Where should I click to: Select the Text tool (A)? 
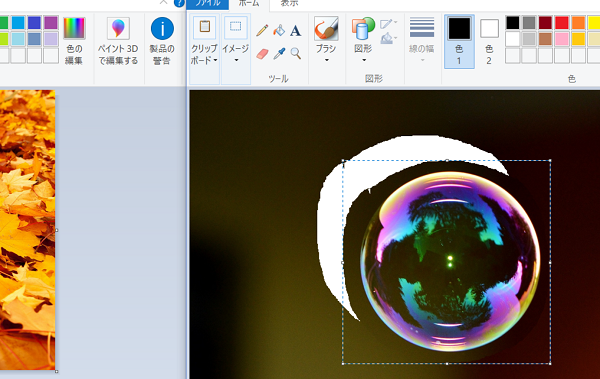pos(295,31)
